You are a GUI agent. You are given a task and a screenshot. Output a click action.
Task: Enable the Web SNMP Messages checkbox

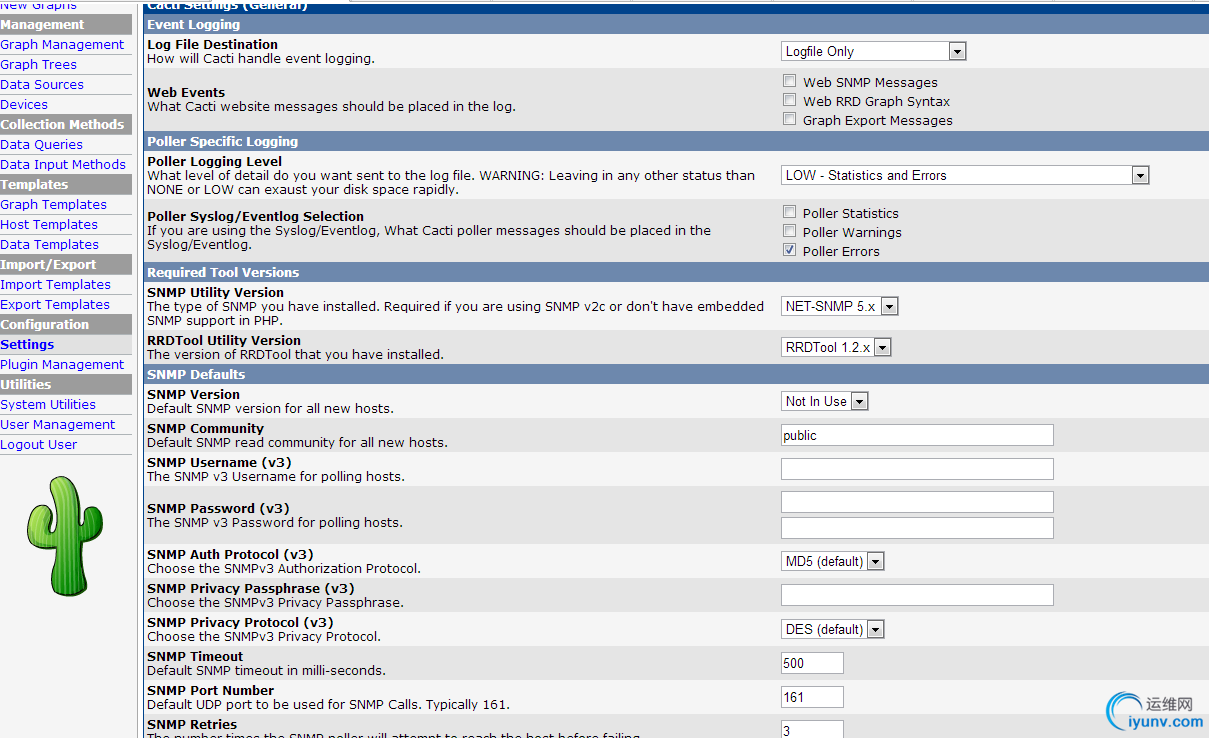pyautogui.click(x=790, y=81)
